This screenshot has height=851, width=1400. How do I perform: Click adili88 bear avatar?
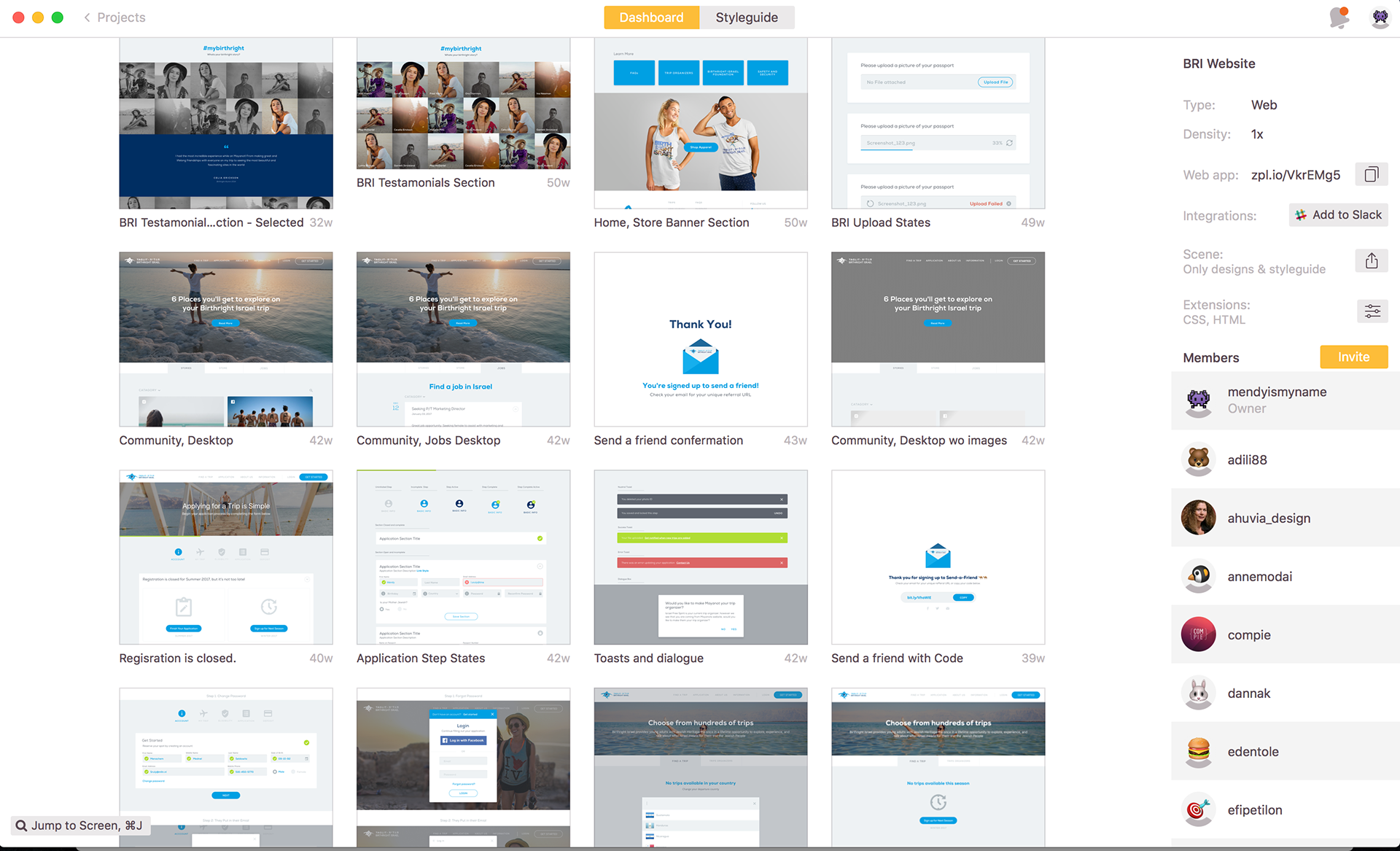coord(1198,459)
